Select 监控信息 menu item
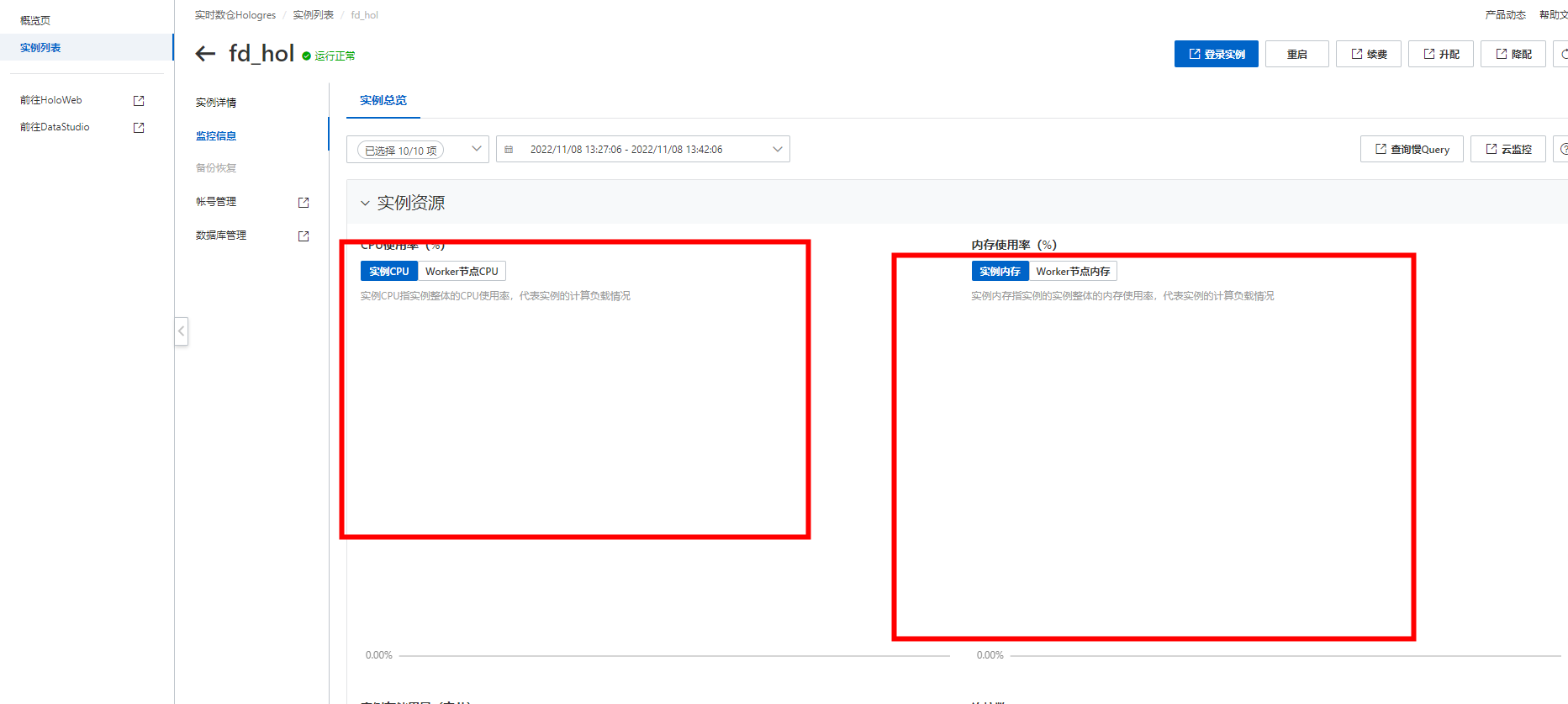This screenshot has width=1568, height=704. [x=216, y=135]
